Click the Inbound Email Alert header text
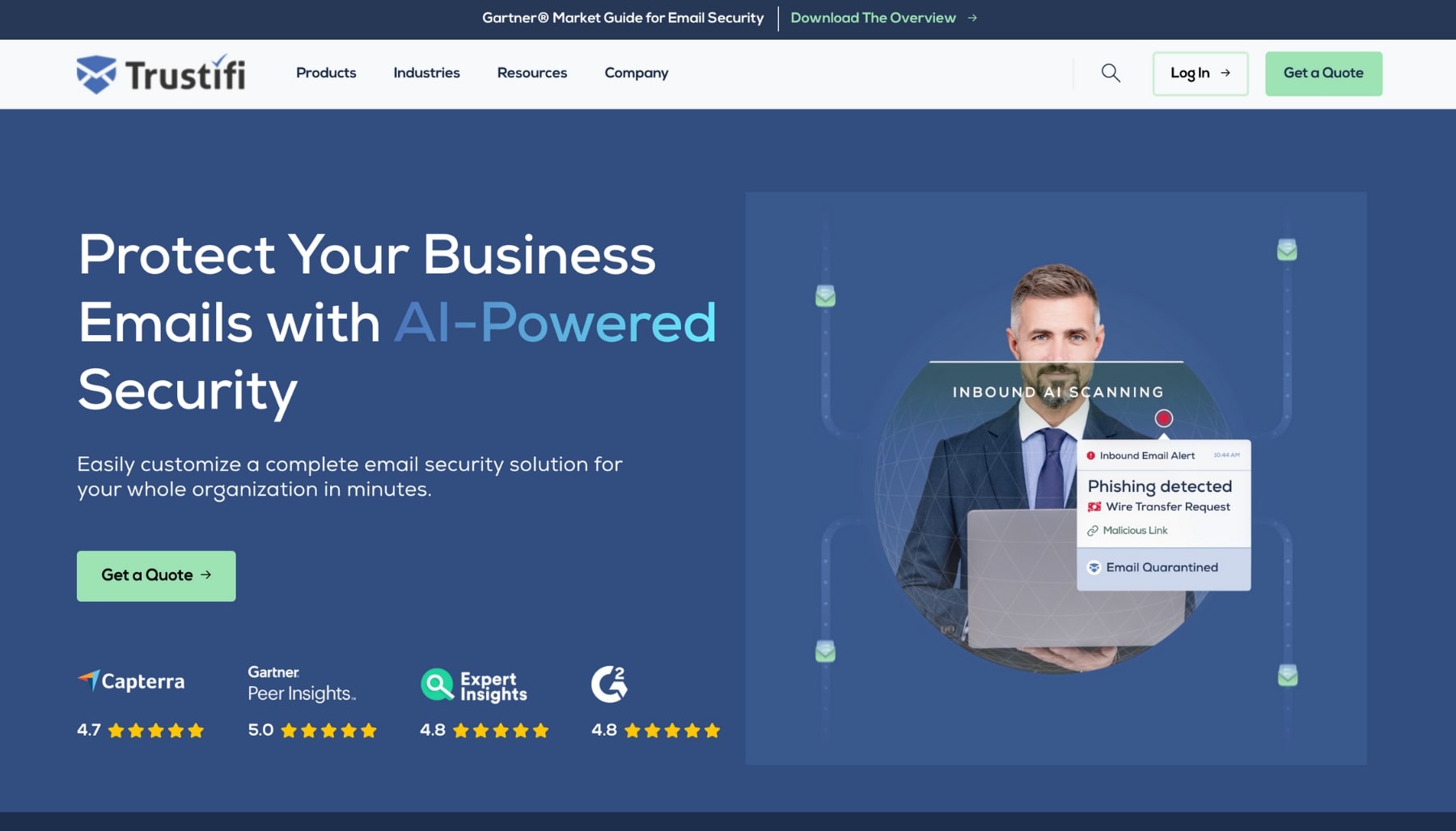The image size is (1456, 831). point(1147,456)
